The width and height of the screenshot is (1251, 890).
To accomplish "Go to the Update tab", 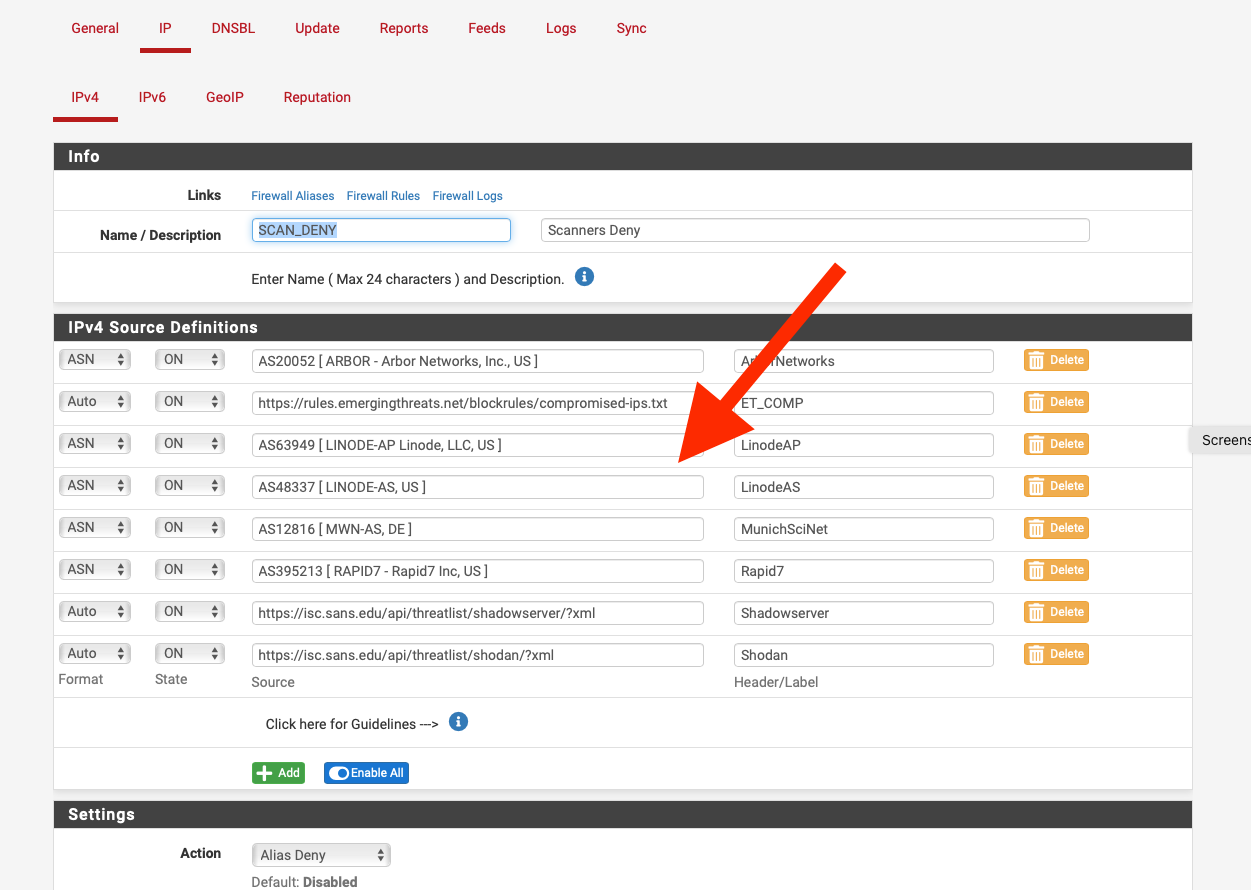I will coord(317,28).
